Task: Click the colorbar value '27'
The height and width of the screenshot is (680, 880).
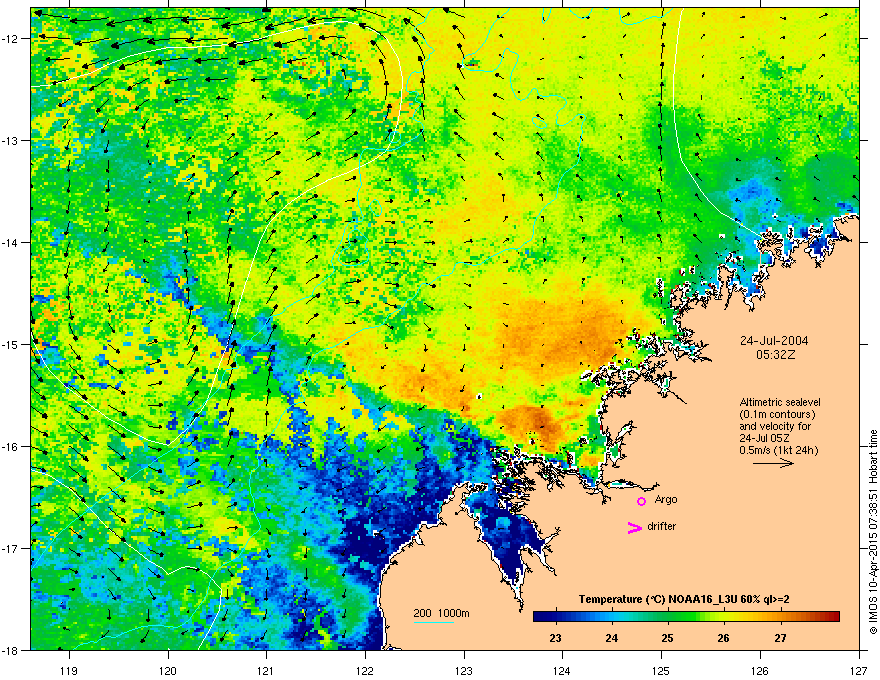Action: tap(780, 638)
